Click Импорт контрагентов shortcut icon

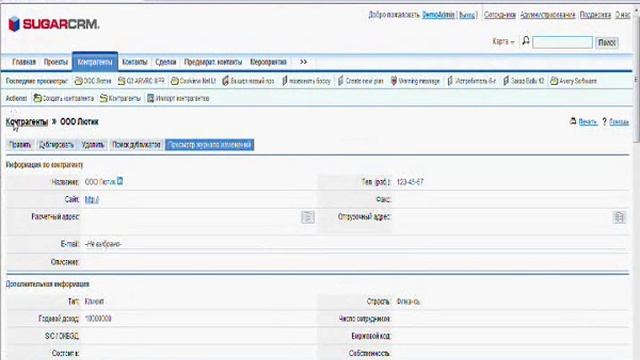pyautogui.click(x=151, y=98)
